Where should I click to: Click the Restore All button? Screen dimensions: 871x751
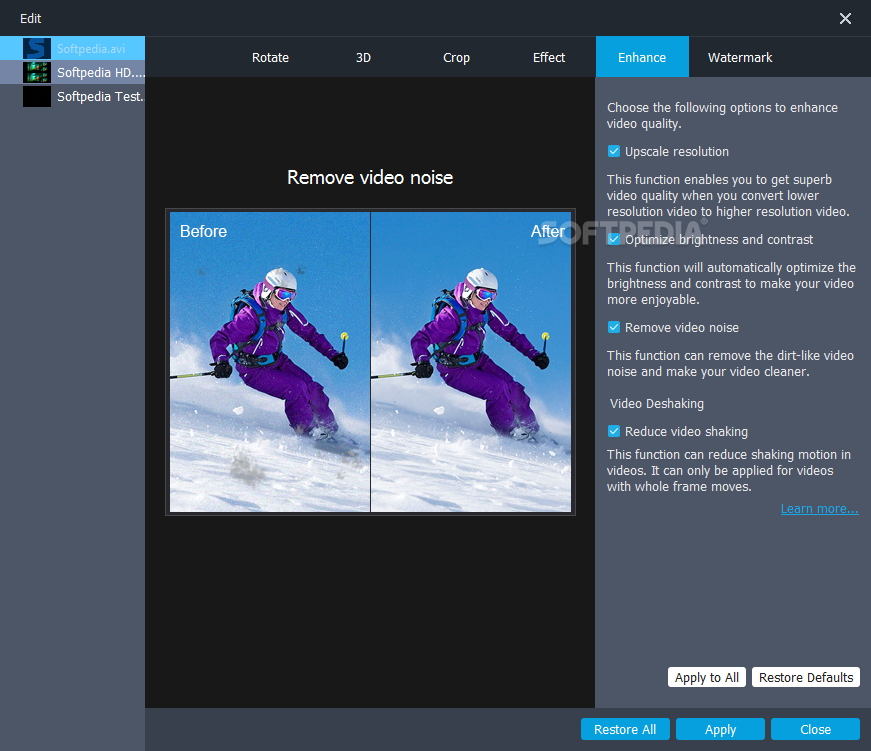[x=625, y=729]
